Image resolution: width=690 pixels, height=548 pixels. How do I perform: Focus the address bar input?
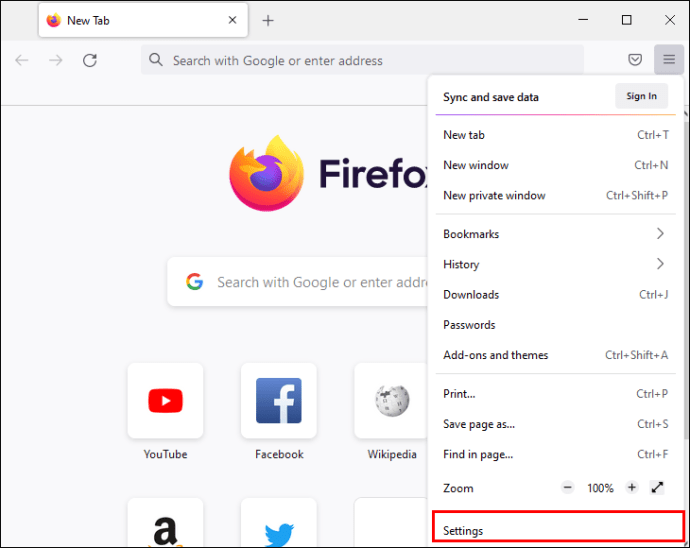(362, 60)
